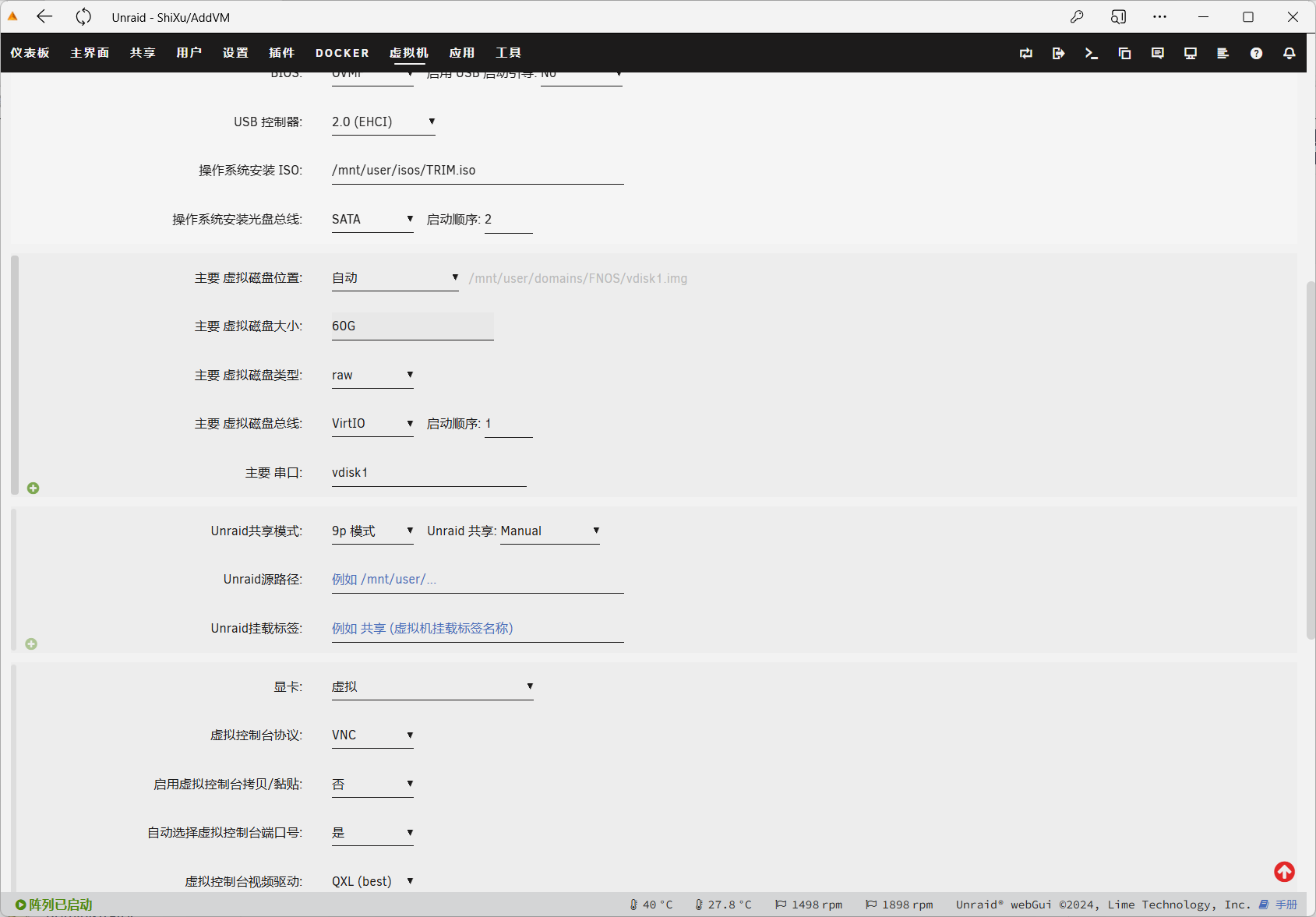Go to the DOCKER menu tab

(342, 53)
